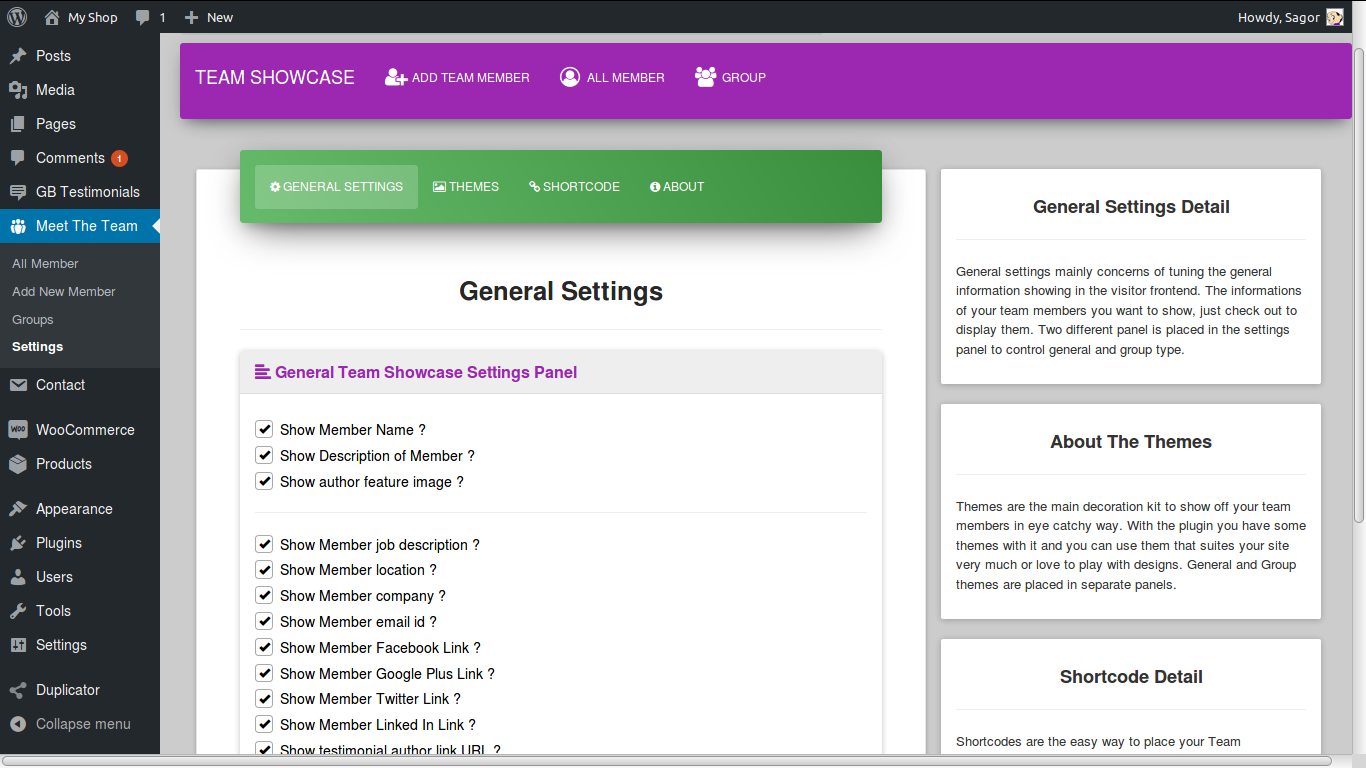1366x768 pixels.
Task: Click the Team Showcase title link
Action: click(x=275, y=77)
